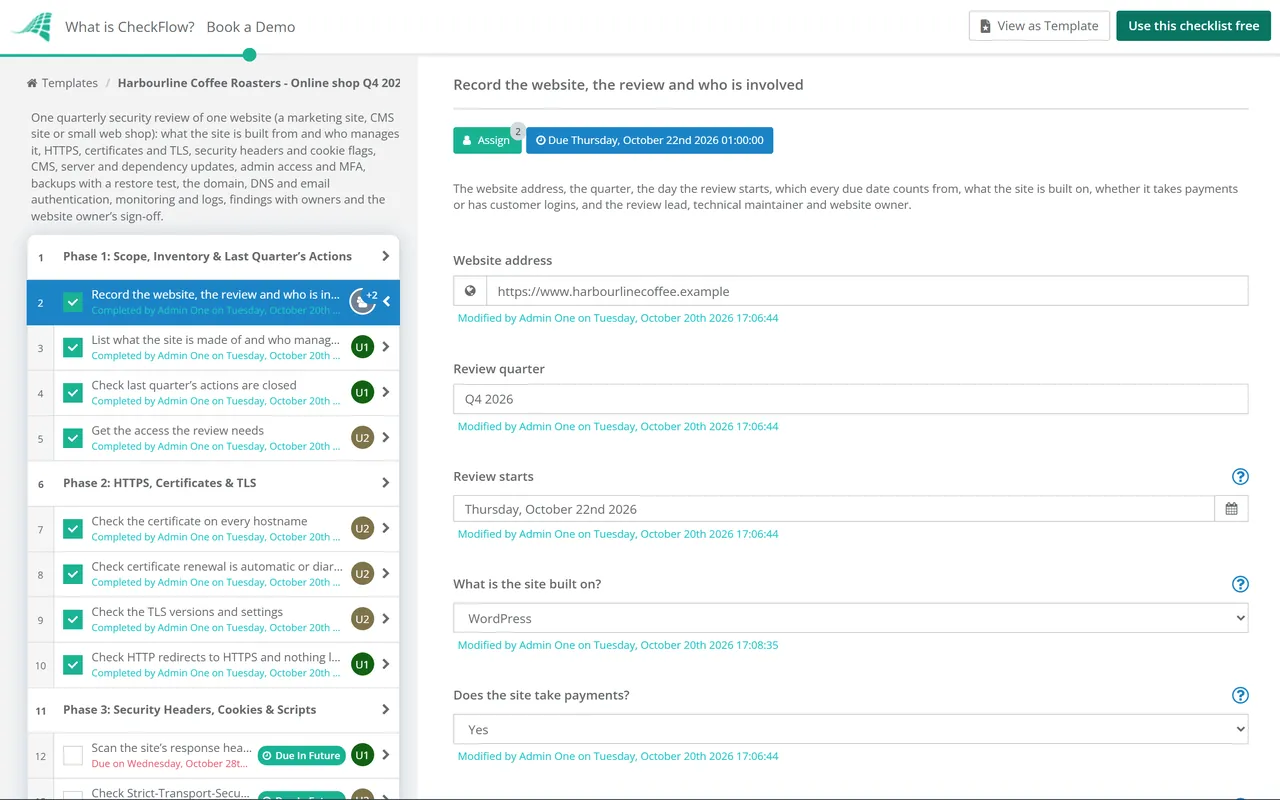Screen dimensions: 1280x800
Task: Click Harbourline Coffee Roasters breadcrumb title
Action: point(259,83)
